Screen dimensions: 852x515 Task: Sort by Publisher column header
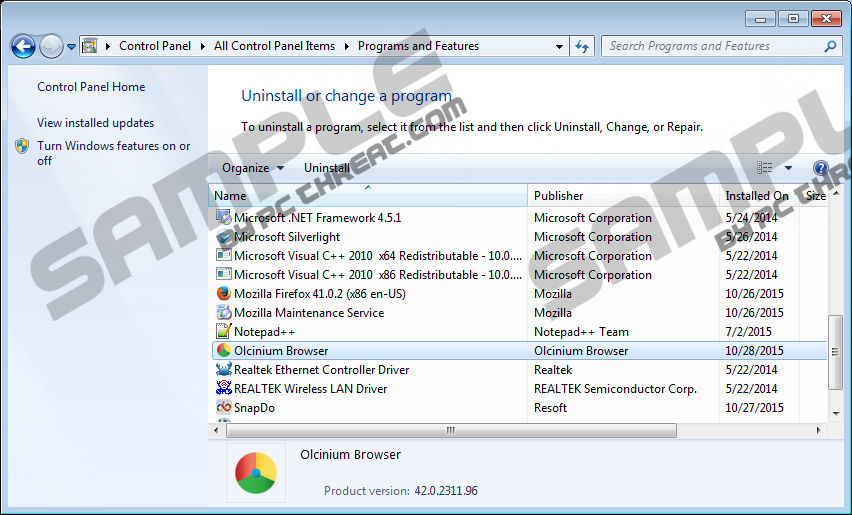(x=623, y=196)
